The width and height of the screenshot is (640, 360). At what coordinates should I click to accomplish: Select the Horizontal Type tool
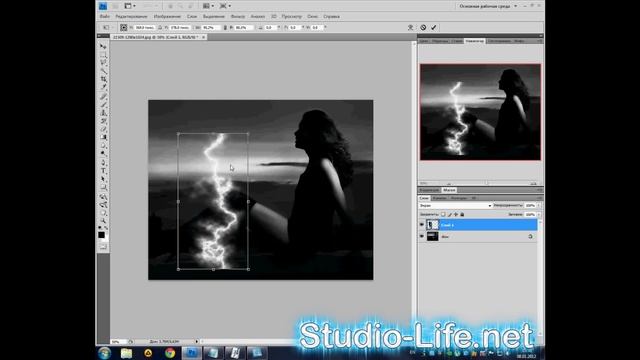pyautogui.click(x=103, y=171)
